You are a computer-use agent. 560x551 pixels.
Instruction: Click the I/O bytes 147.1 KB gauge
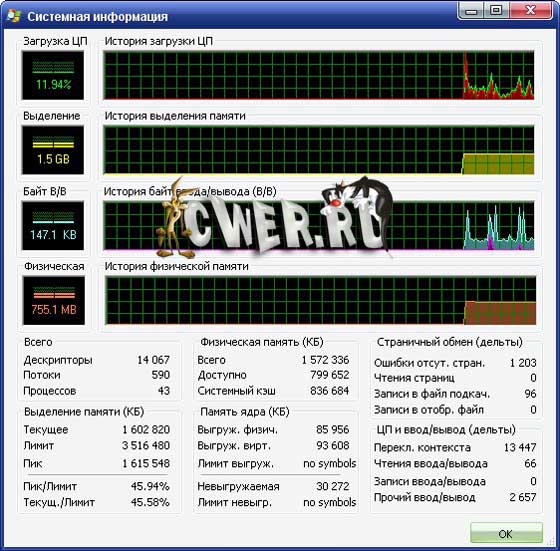coord(53,226)
